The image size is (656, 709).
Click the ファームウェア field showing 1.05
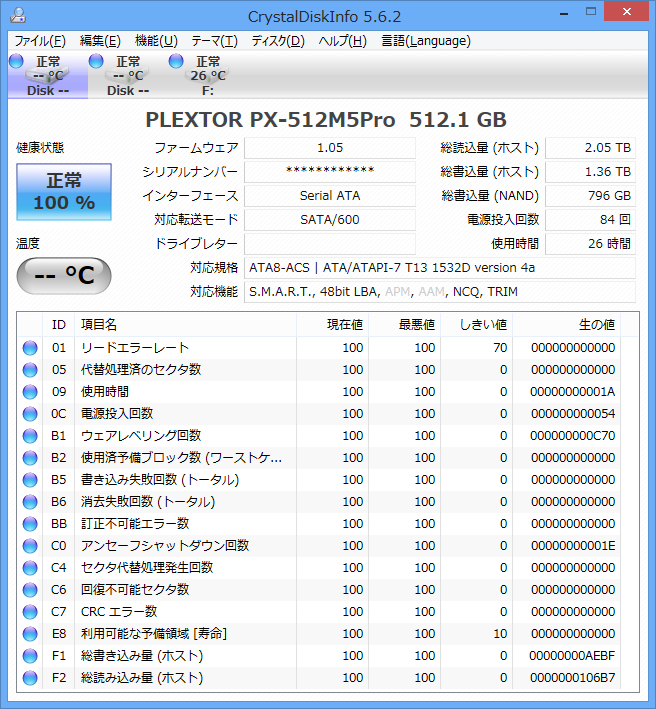(x=330, y=148)
